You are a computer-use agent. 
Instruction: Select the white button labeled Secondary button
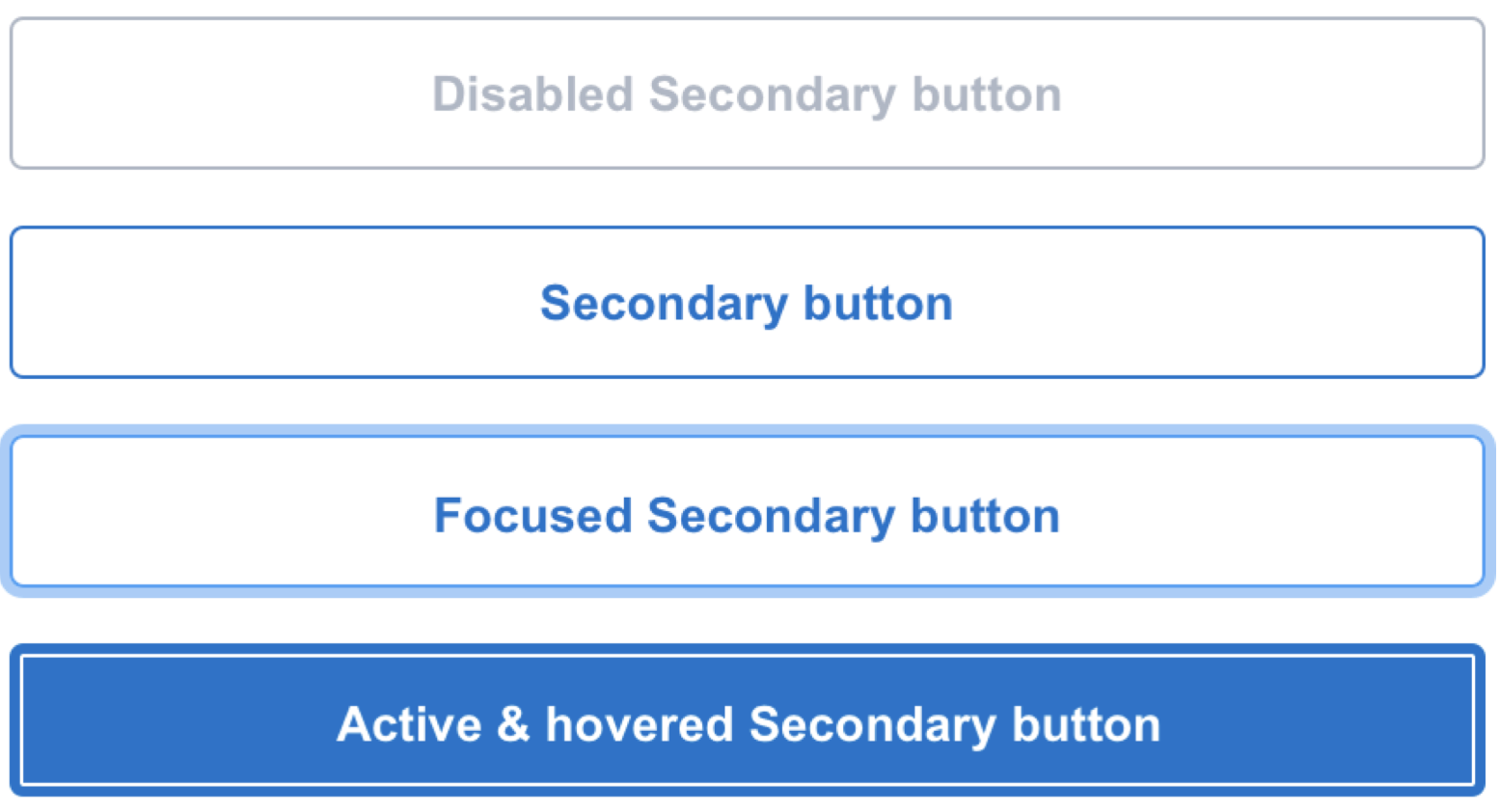[747, 303]
